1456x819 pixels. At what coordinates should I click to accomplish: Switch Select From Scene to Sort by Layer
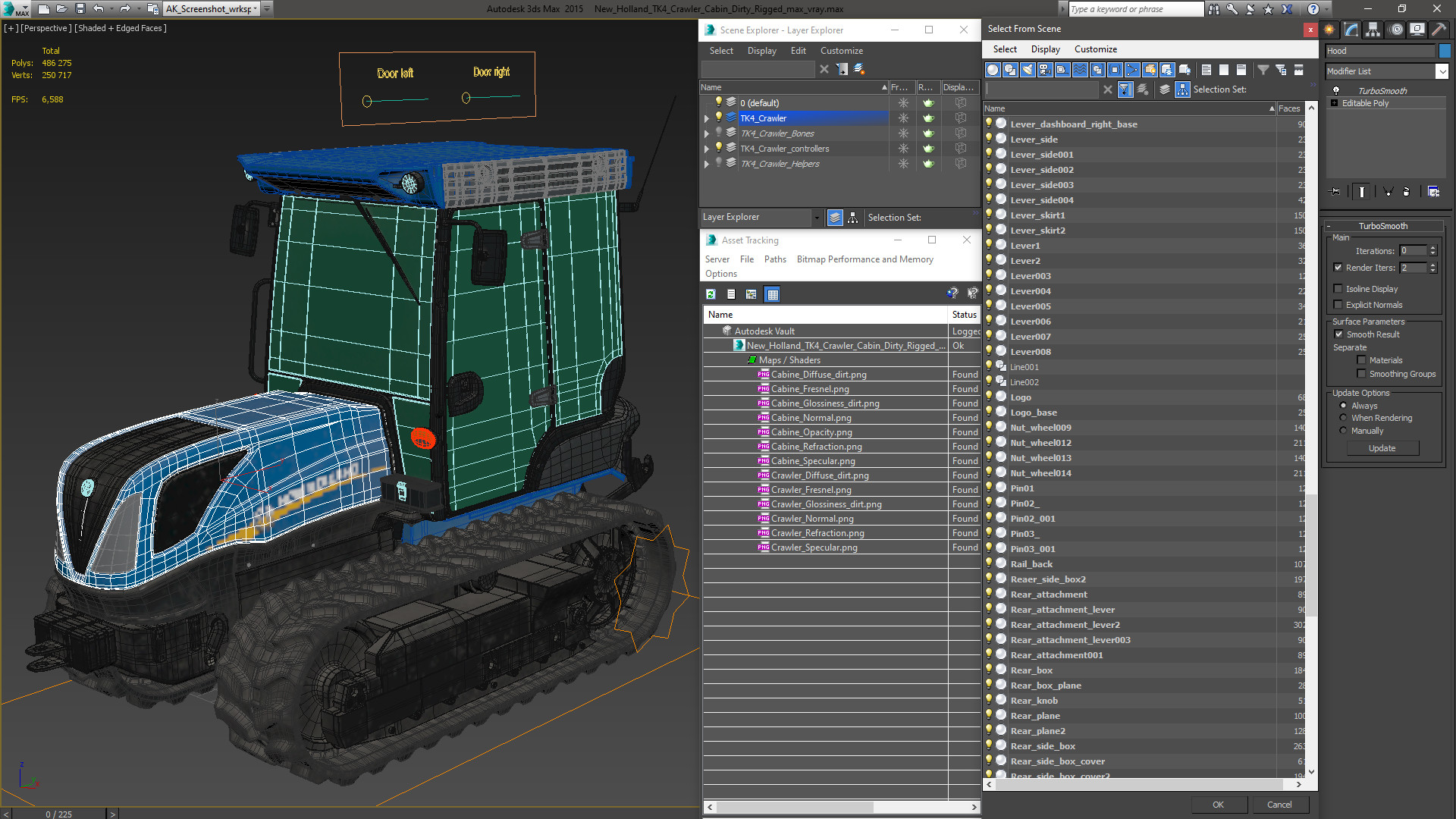(x=1165, y=89)
